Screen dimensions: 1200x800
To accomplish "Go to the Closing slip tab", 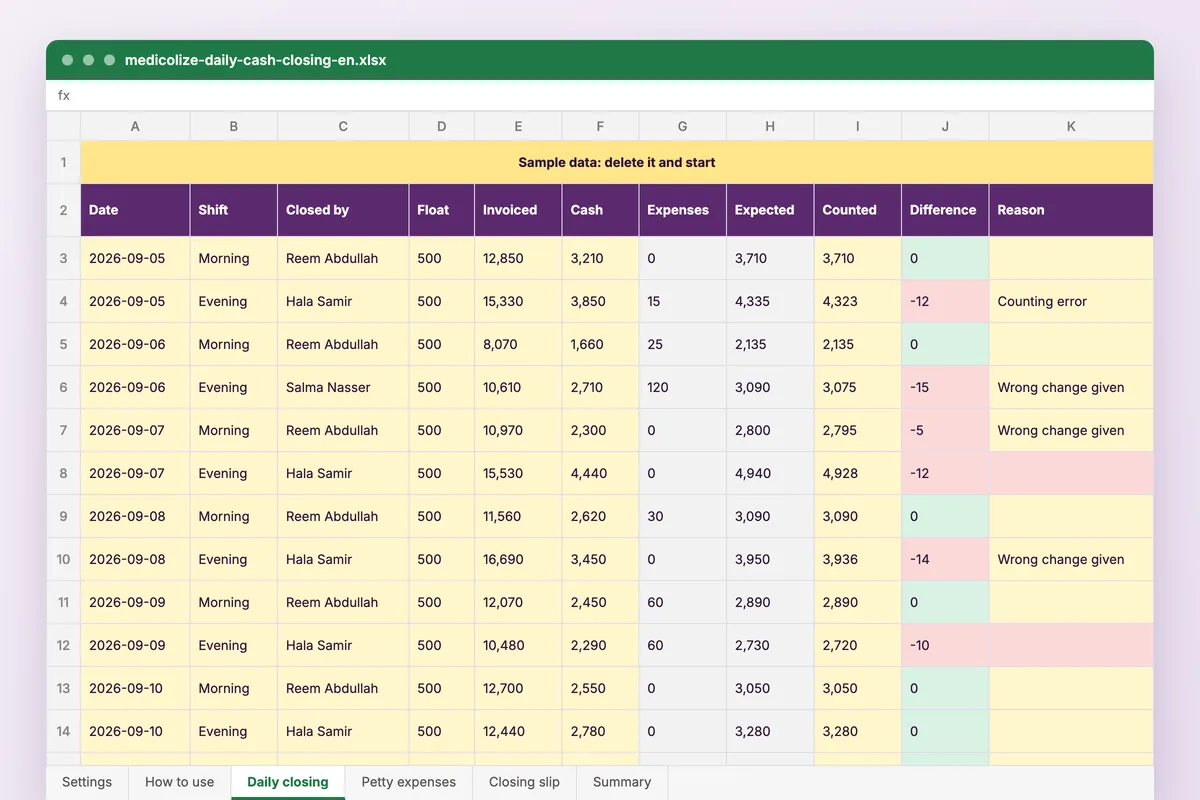I will pyautogui.click(x=525, y=782).
